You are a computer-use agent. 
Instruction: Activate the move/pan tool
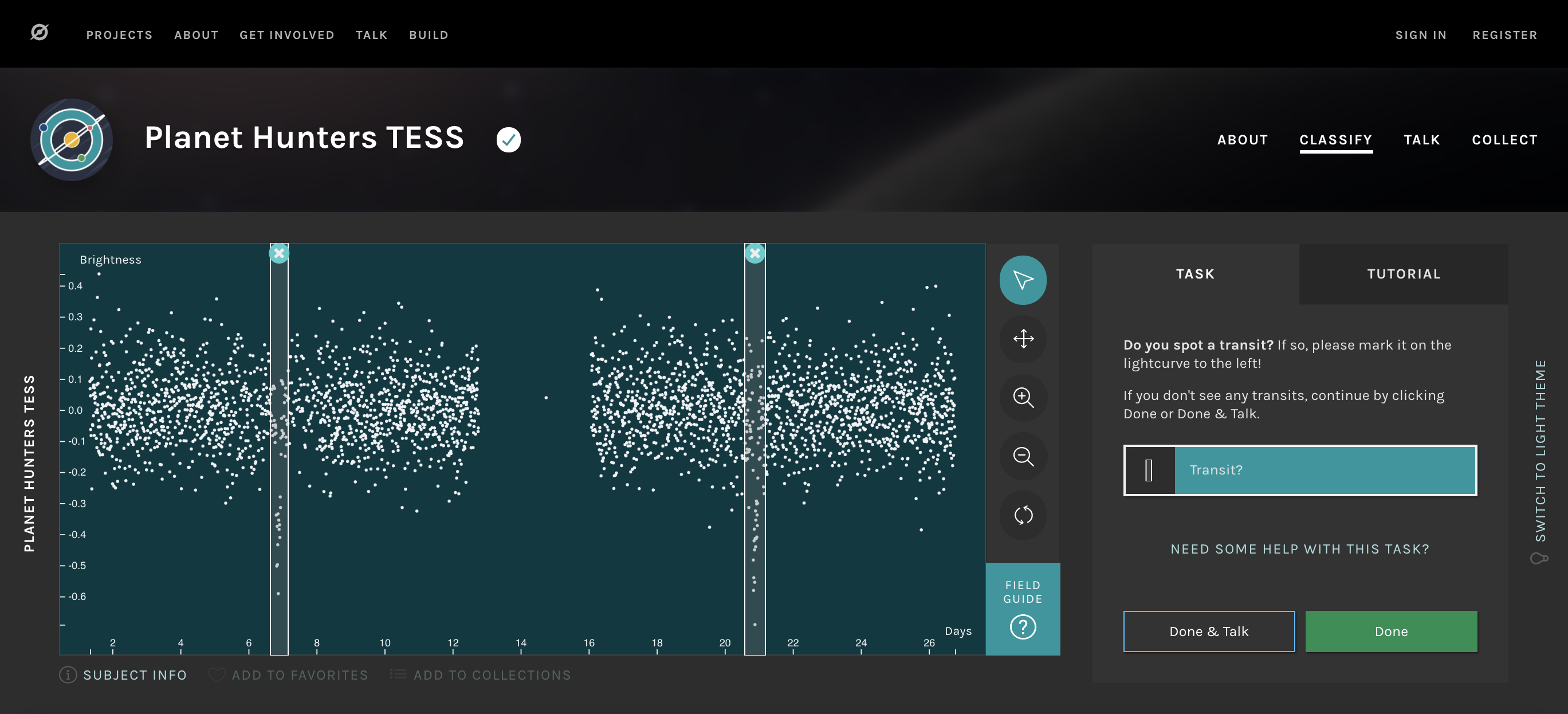pos(1023,339)
